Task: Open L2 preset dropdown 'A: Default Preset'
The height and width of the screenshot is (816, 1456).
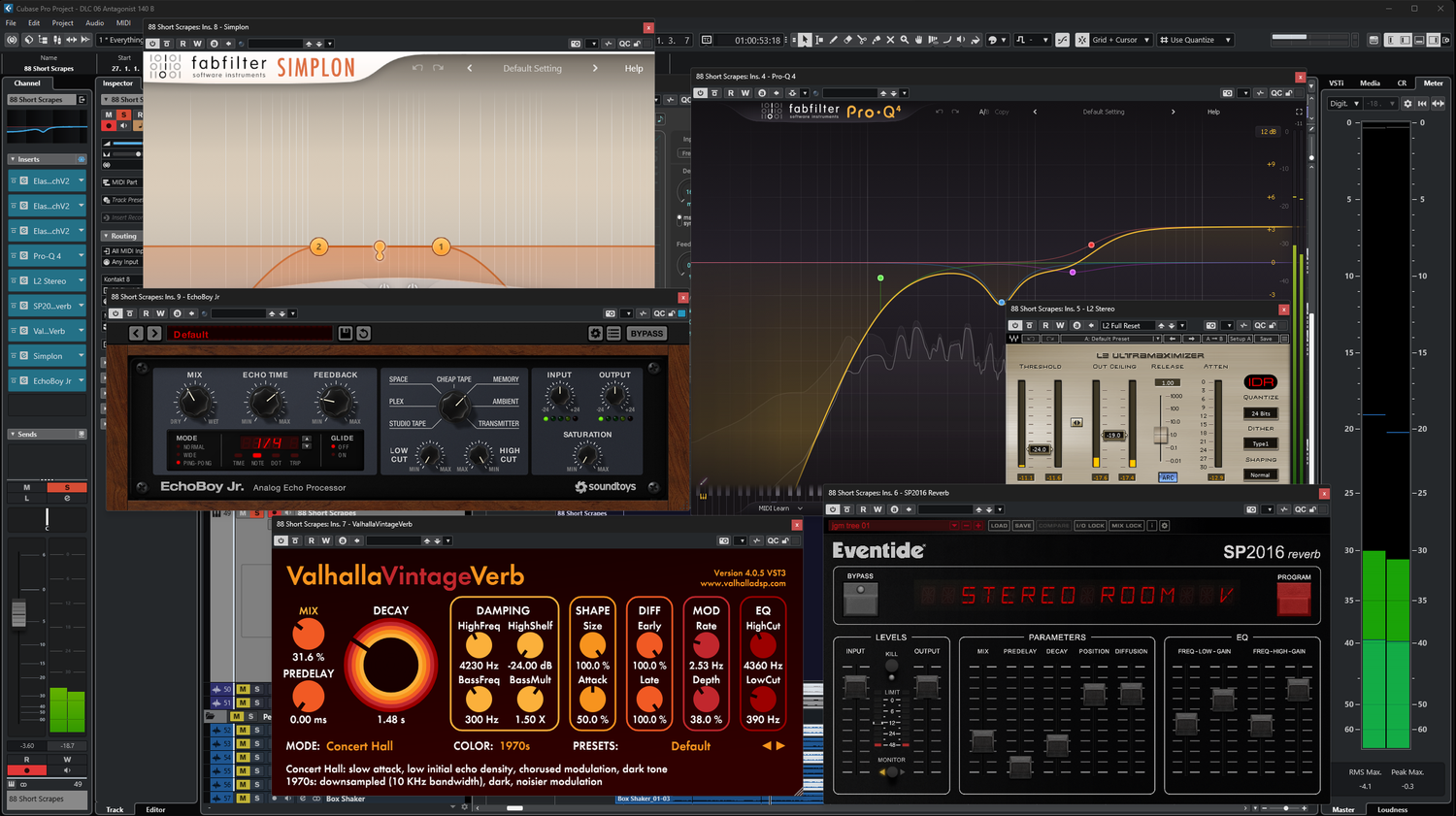Action: coord(1112,339)
